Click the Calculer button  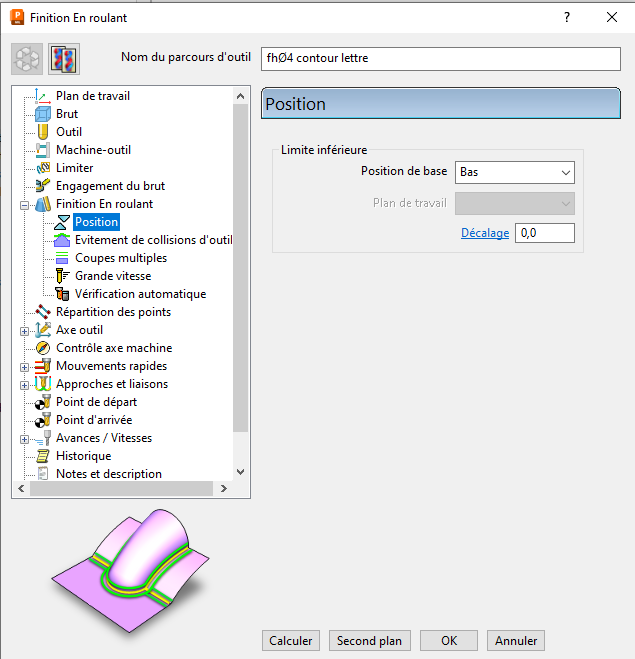click(x=291, y=641)
